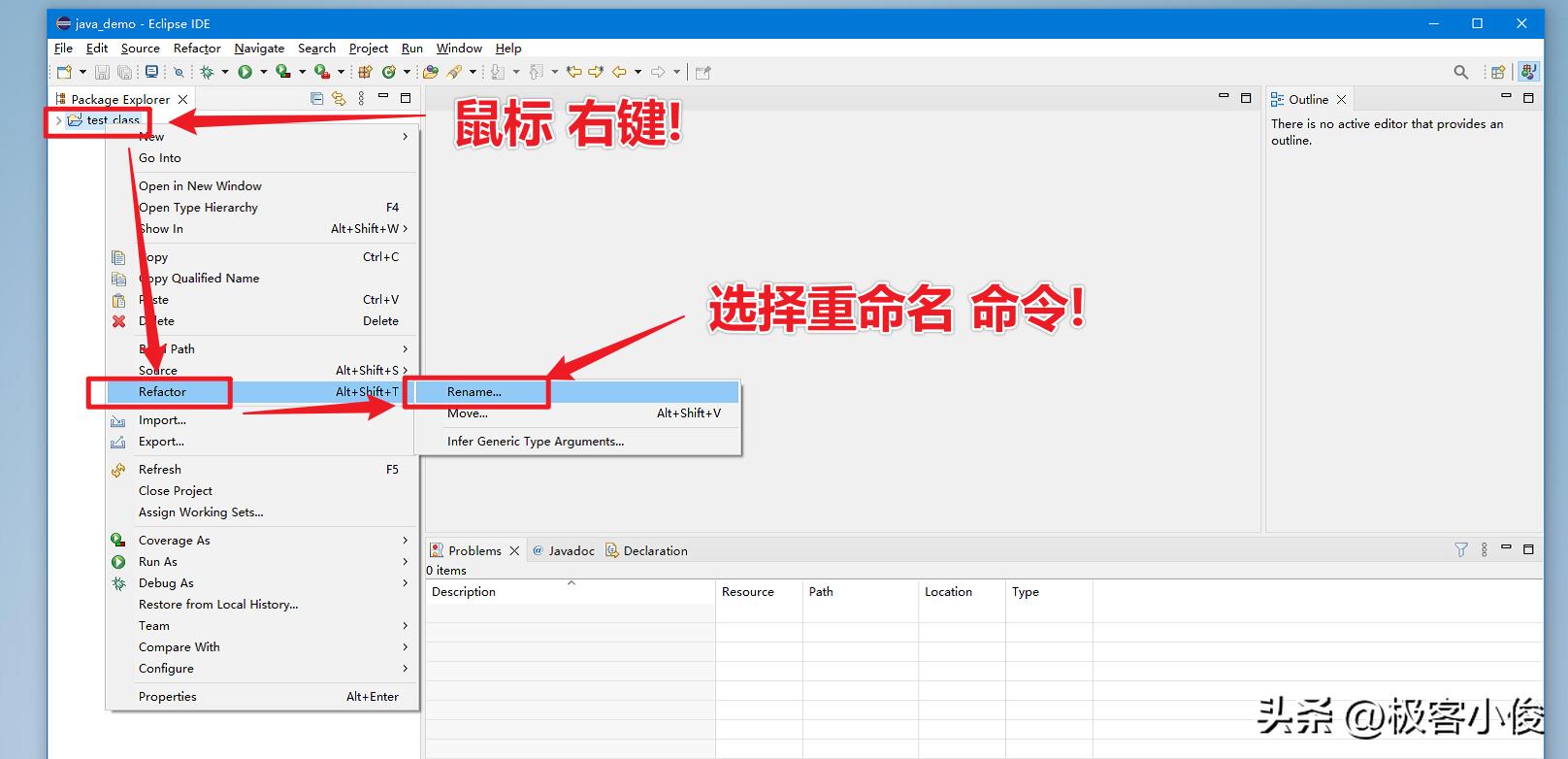1568x759 pixels.
Task: Click the Search flashlight toolbar icon
Action: coord(454,72)
